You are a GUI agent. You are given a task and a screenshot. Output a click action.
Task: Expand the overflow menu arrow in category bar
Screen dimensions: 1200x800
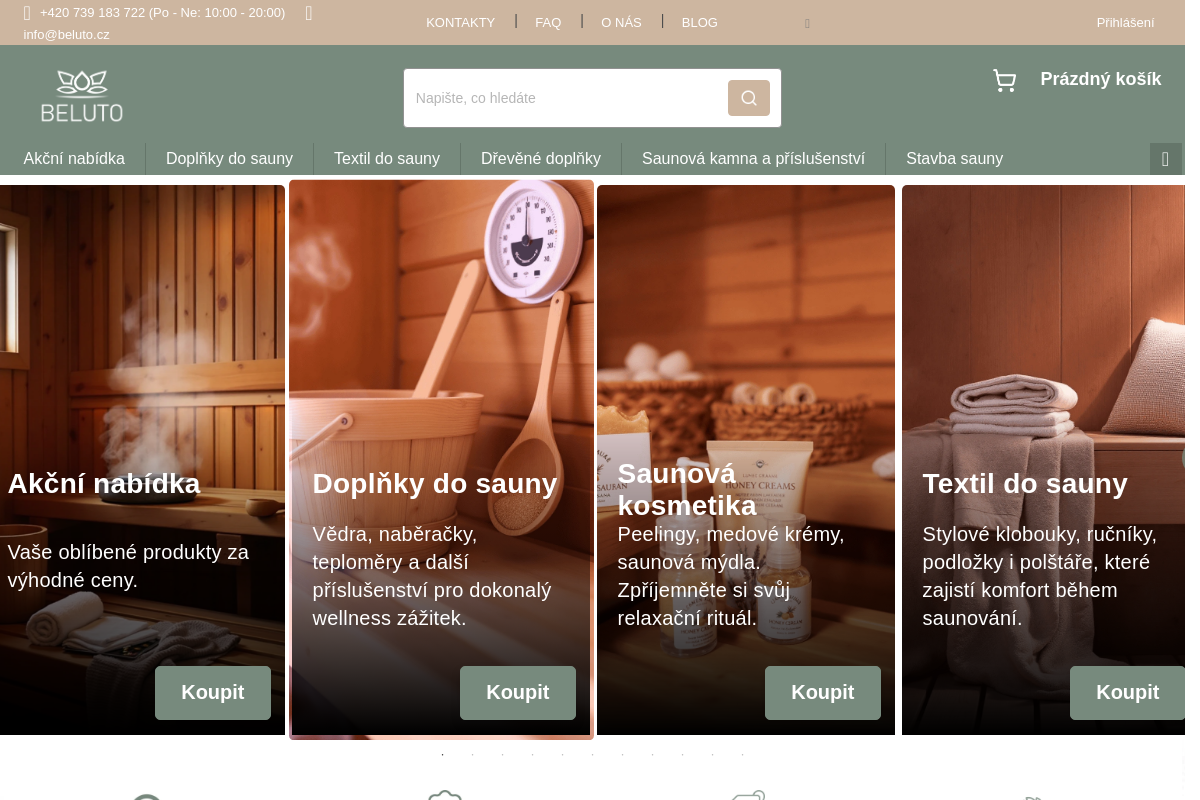(x=1165, y=159)
